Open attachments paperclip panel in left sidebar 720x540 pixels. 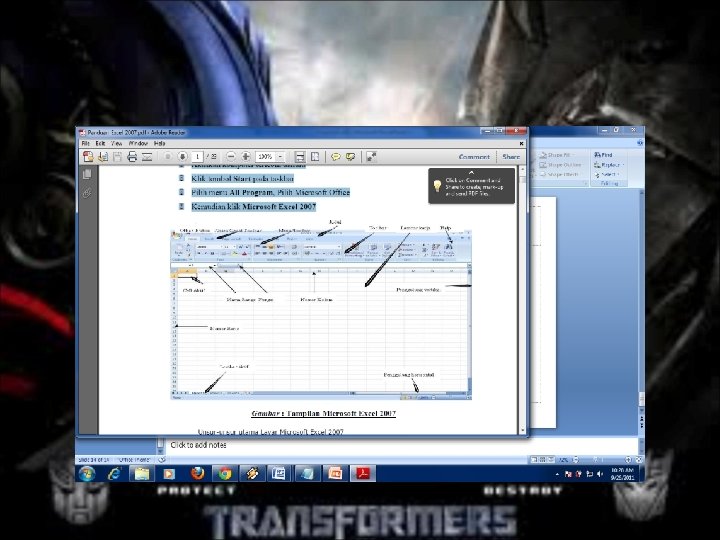point(87,193)
